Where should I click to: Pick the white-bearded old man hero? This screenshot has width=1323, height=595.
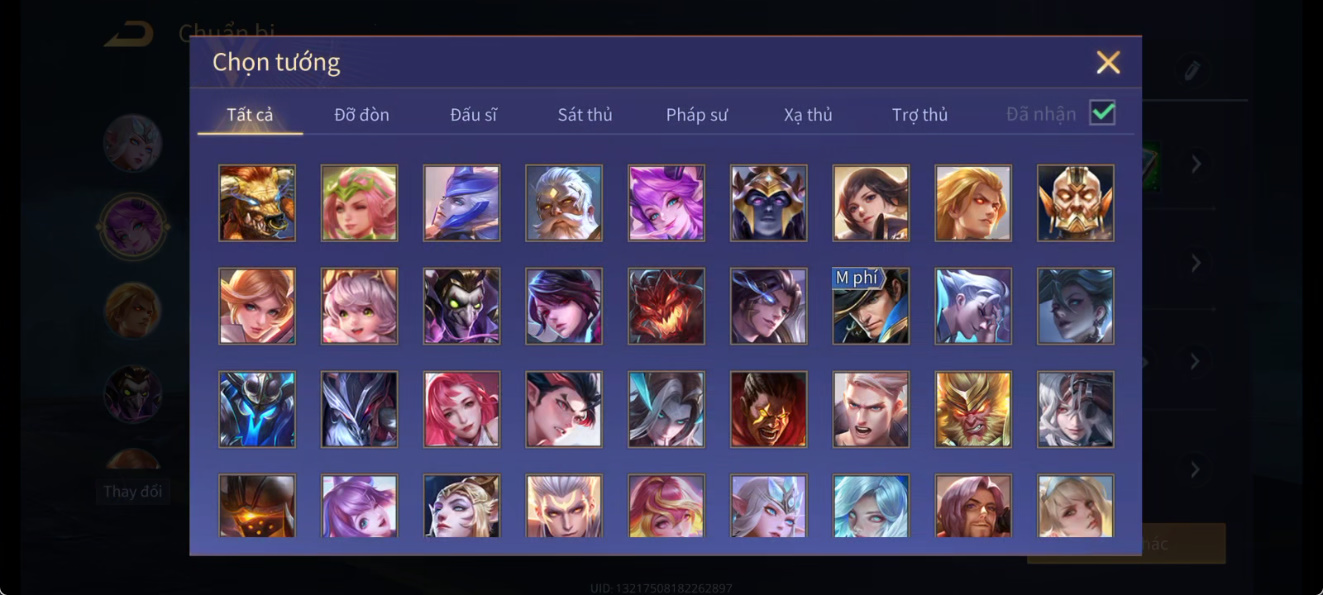click(x=564, y=203)
